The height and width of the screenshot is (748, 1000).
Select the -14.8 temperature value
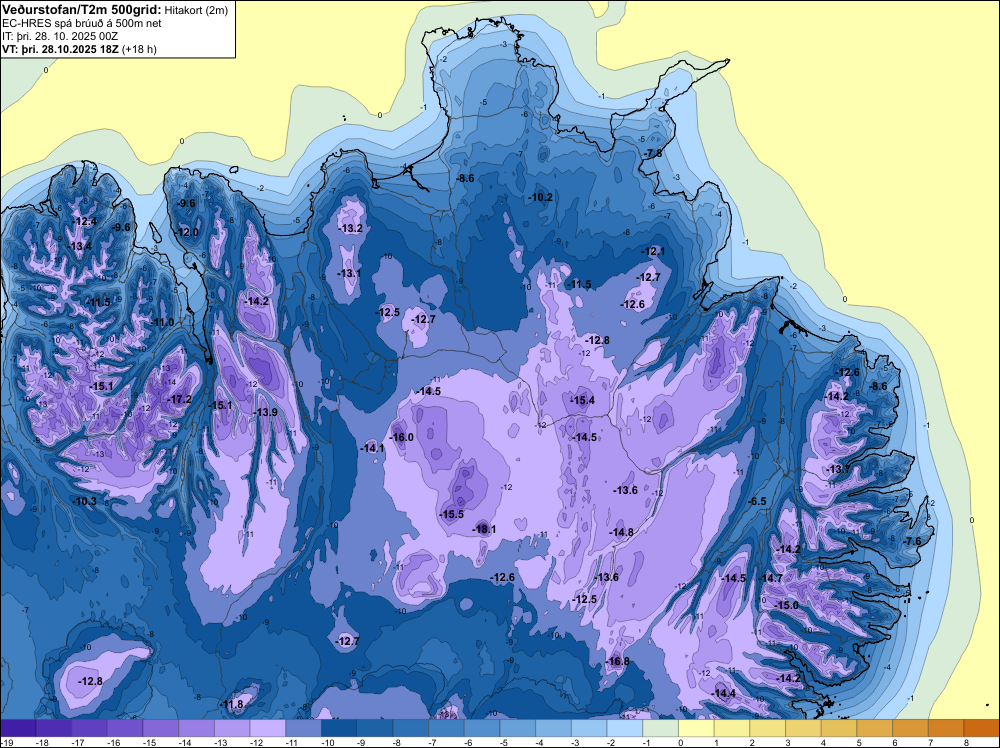pos(621,532)
